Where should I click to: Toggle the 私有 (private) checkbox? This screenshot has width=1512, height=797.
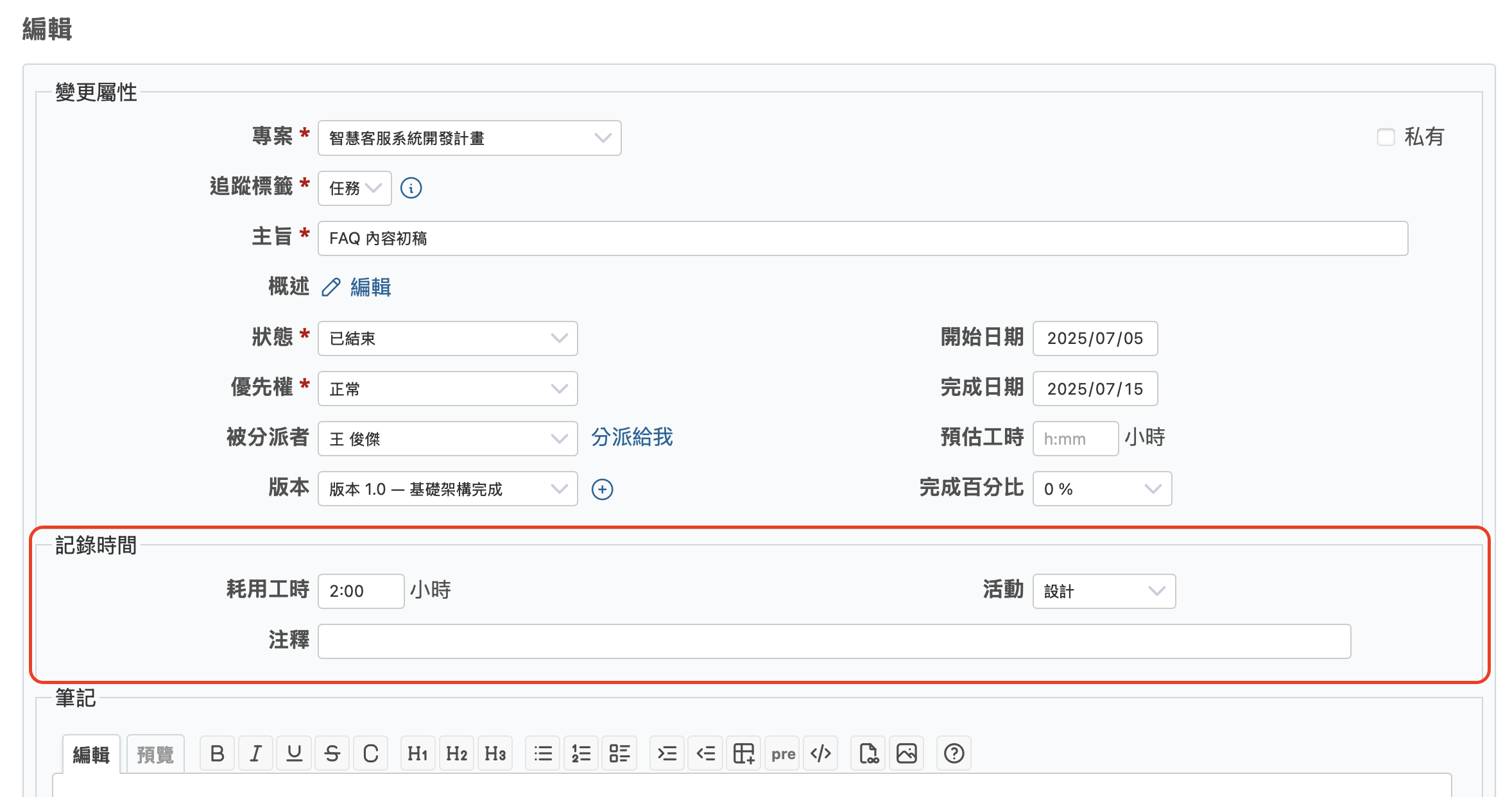[x=1386, y=137]
